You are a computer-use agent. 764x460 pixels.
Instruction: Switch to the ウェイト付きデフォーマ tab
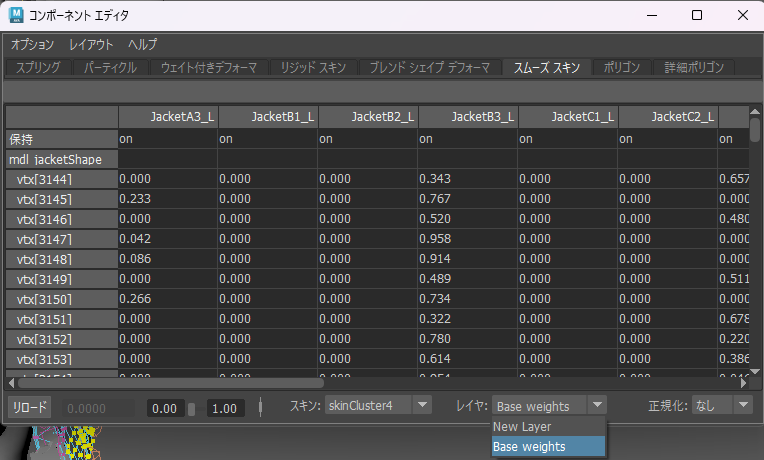(x=209, y=67)
